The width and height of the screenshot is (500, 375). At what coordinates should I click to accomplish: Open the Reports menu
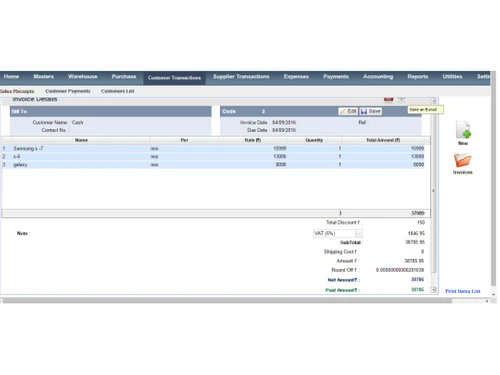418,77
